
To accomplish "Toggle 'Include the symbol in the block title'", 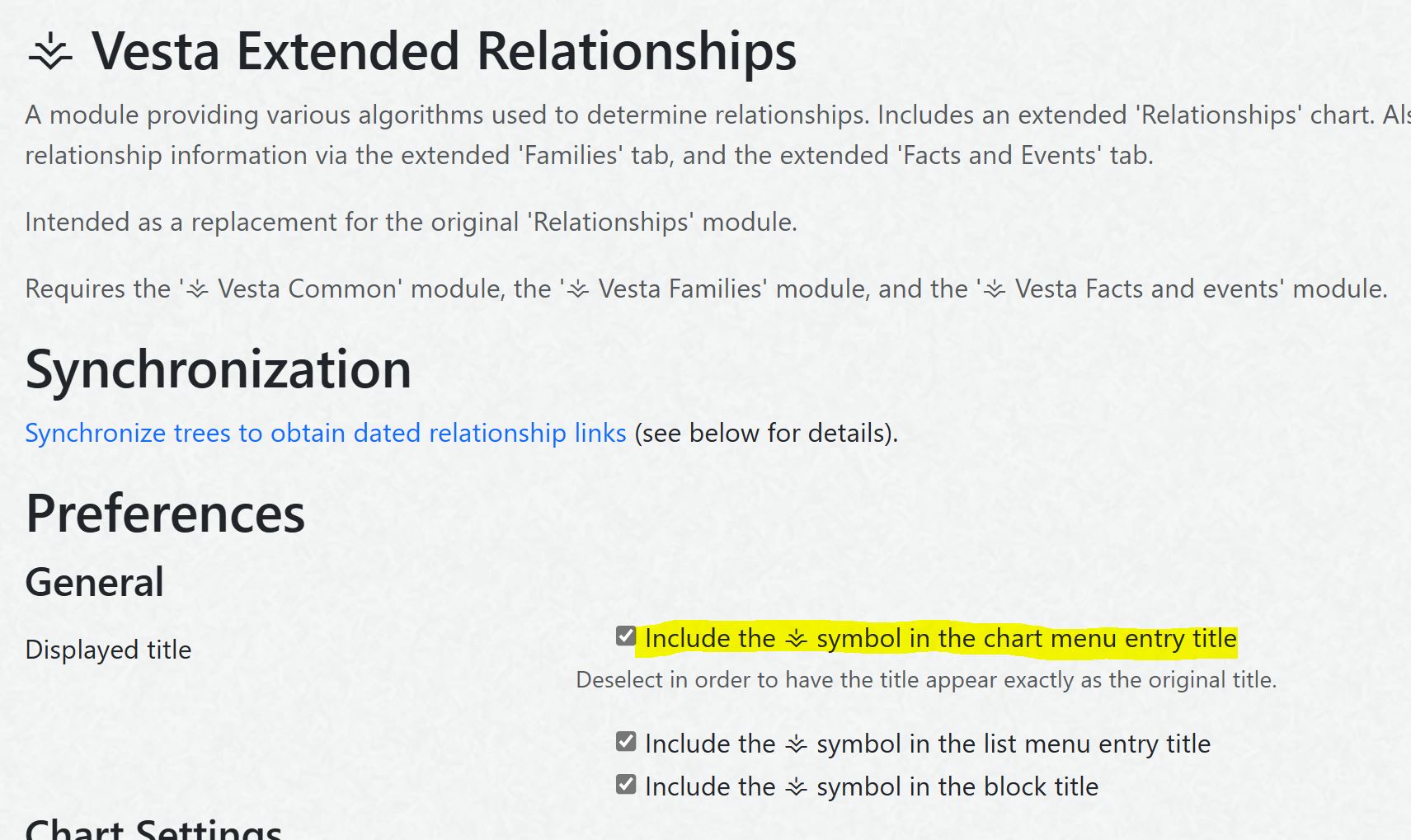I will 625,783.
